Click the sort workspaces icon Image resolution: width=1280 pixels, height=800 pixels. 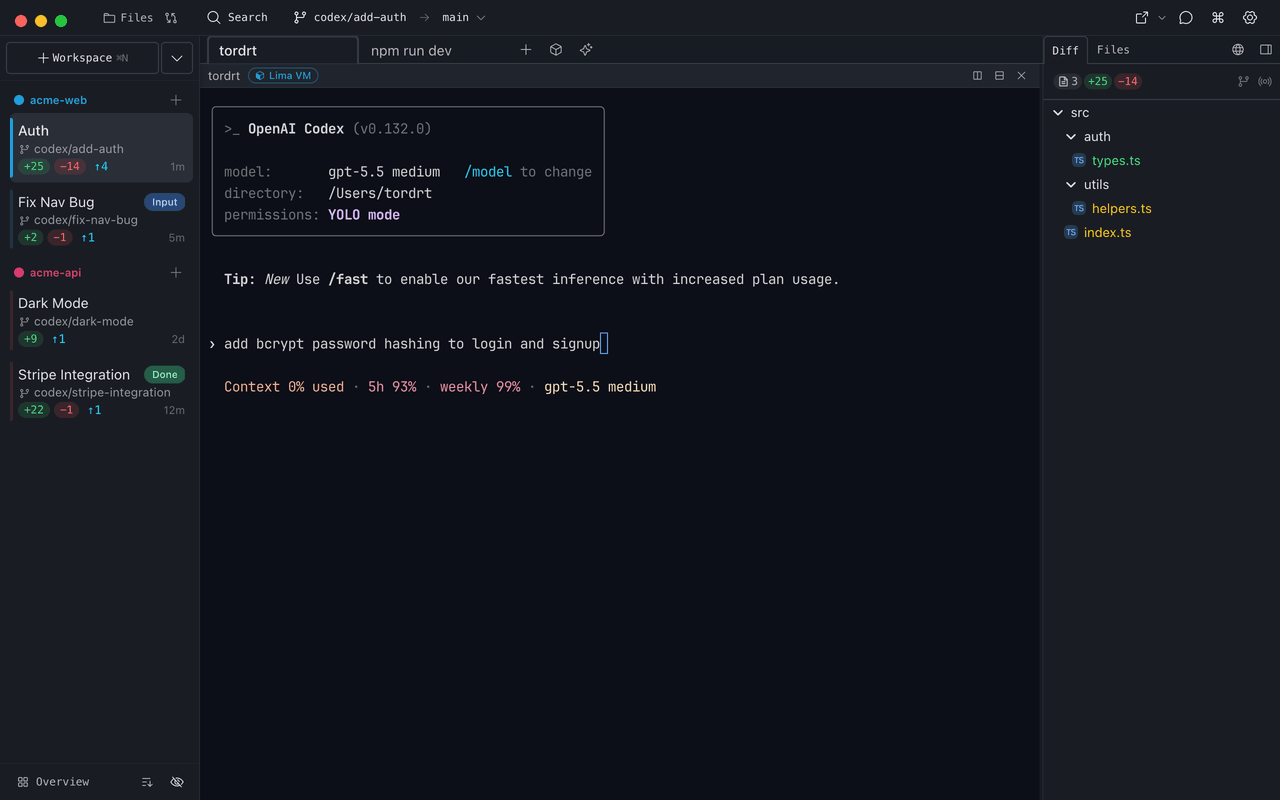(147, 782)
